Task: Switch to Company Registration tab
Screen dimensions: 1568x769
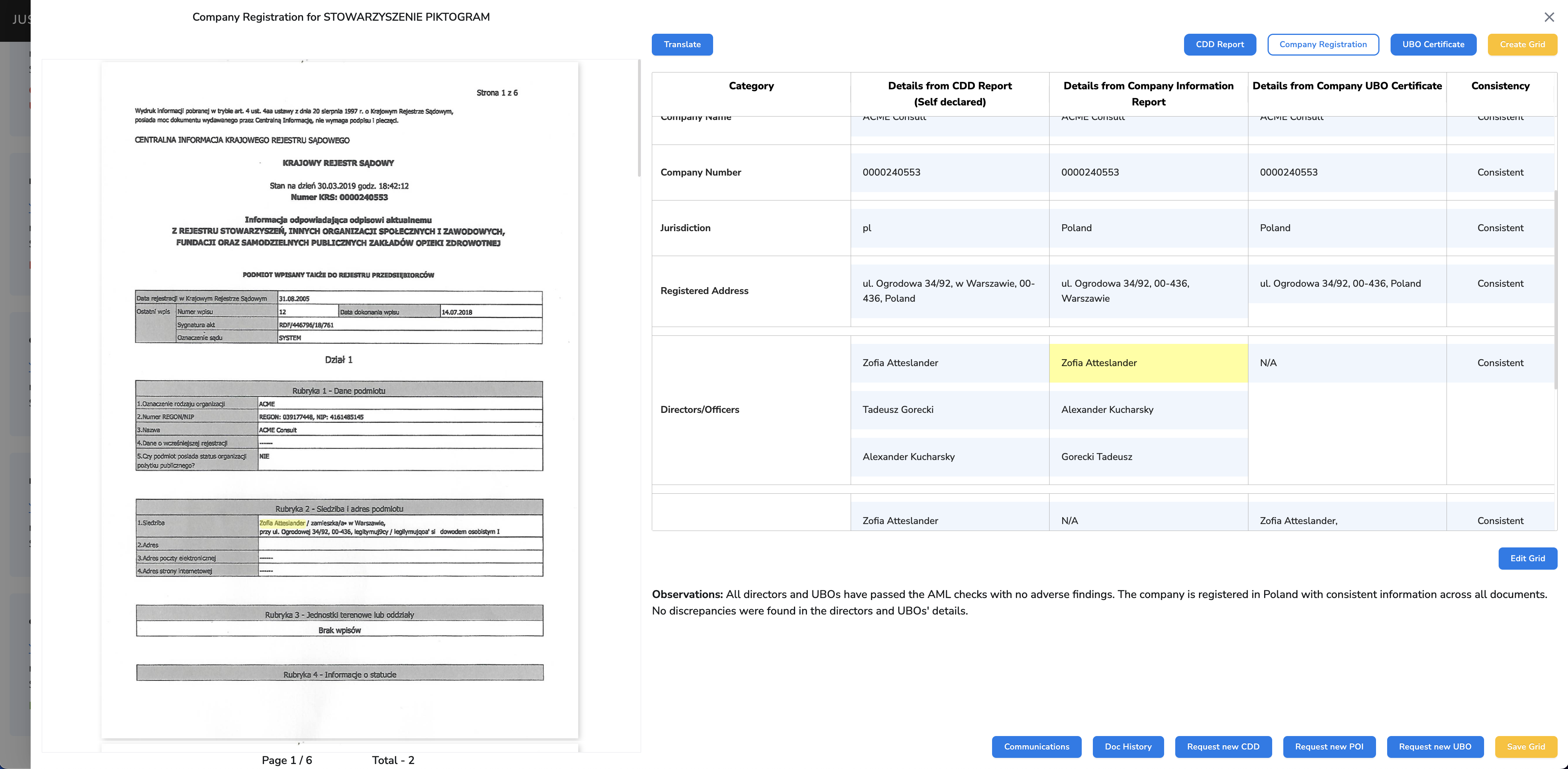Action: pyautogui.click(x=1323, y=44)
